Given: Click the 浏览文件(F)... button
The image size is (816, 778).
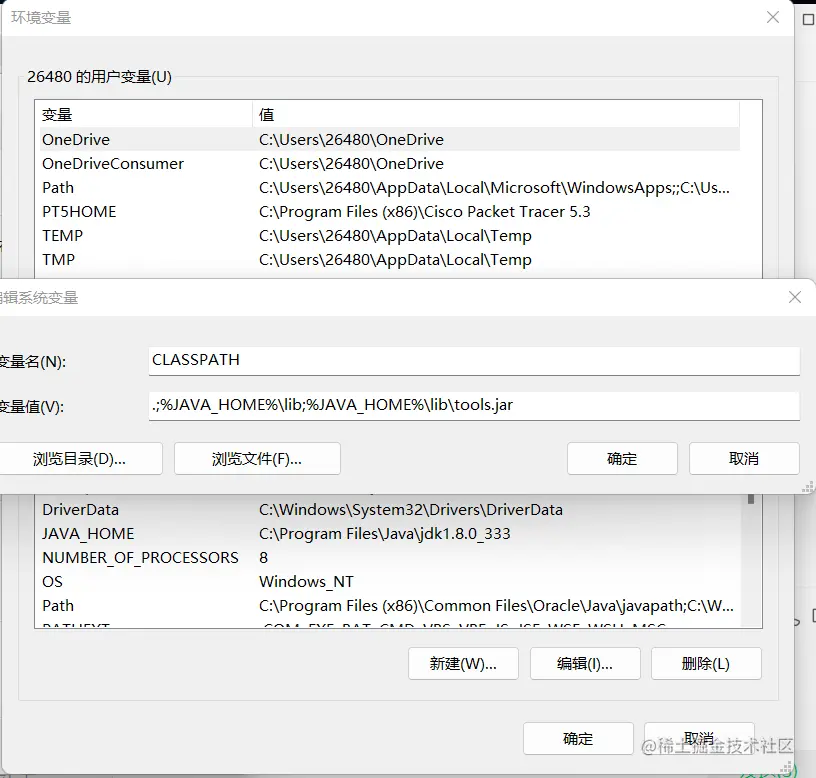Looking at the screenshot, I should point(256,458).
